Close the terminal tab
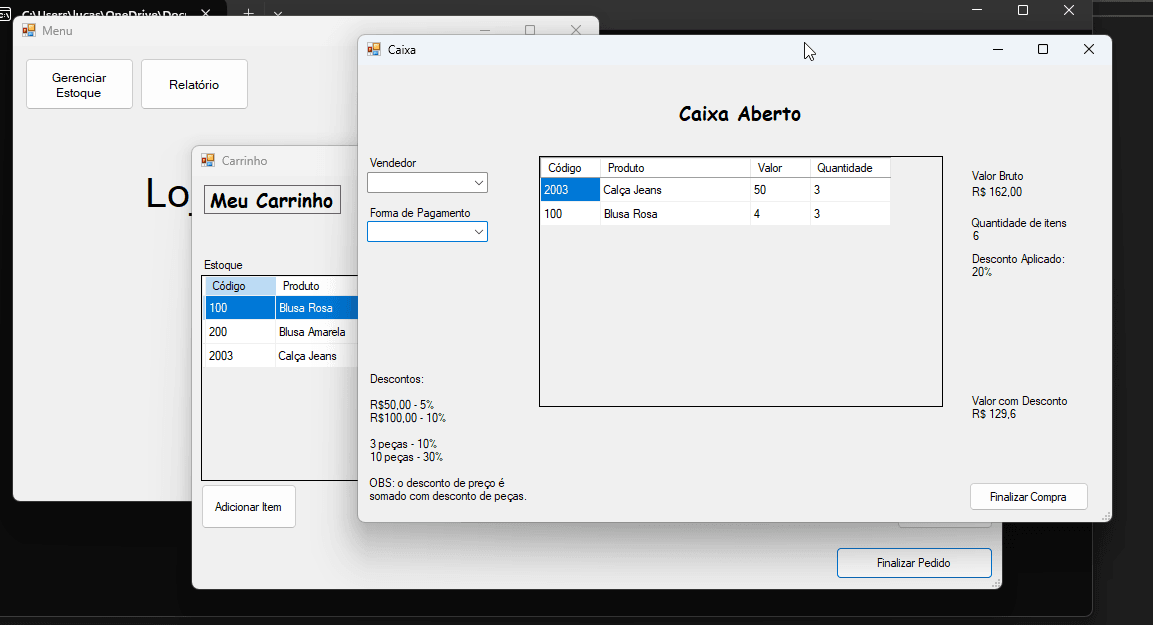This screenshot has height=625, width=1153. point(205,12)
